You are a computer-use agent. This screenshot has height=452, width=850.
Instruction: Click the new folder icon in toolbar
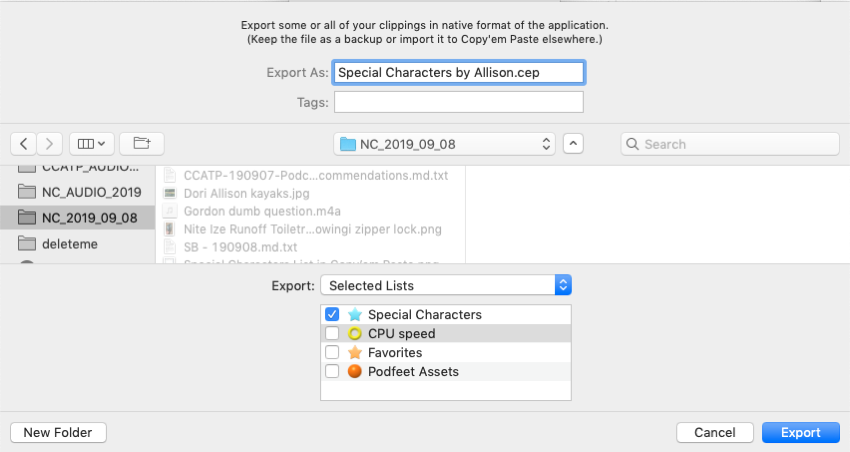click(141, 144)
